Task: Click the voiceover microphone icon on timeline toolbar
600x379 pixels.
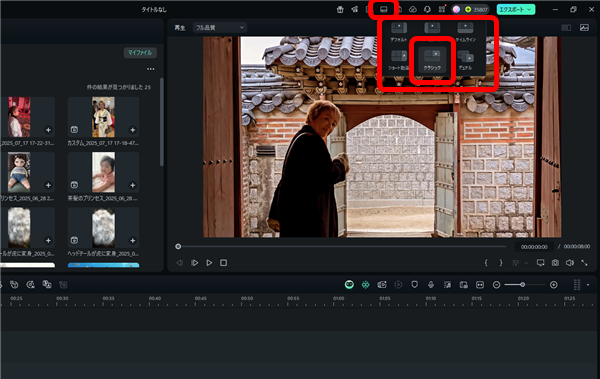Action: [x=431, y=284]
